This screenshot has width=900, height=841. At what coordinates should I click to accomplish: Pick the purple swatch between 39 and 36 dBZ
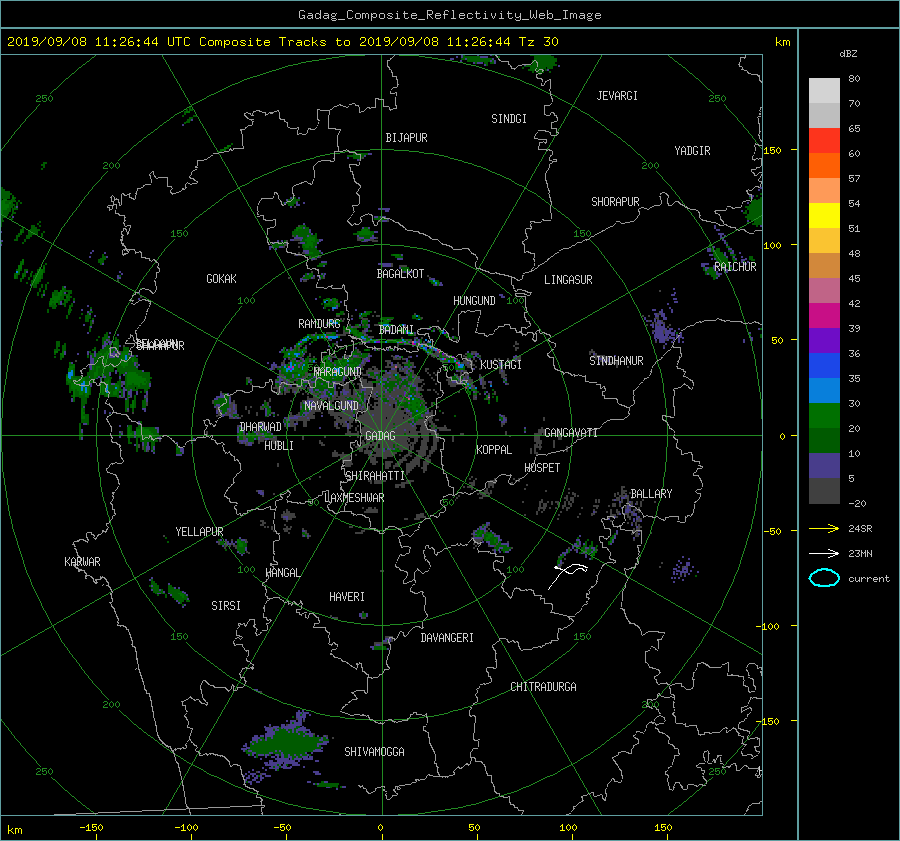tap(824, 340)
